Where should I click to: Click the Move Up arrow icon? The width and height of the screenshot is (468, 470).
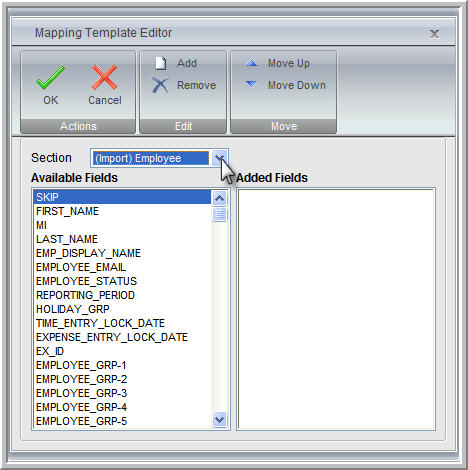click(x=252, y=63)
